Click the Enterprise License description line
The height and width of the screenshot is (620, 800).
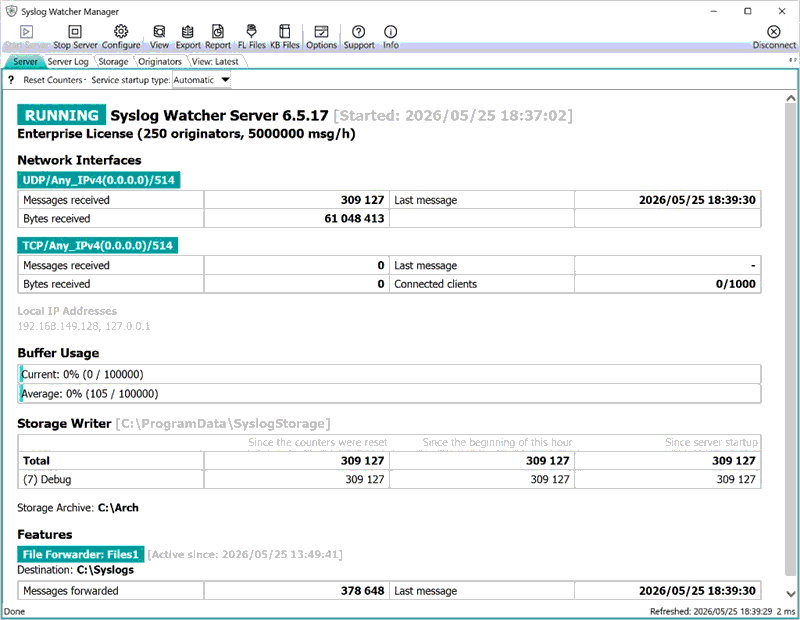pyautogui.click(x=186, y=134)
